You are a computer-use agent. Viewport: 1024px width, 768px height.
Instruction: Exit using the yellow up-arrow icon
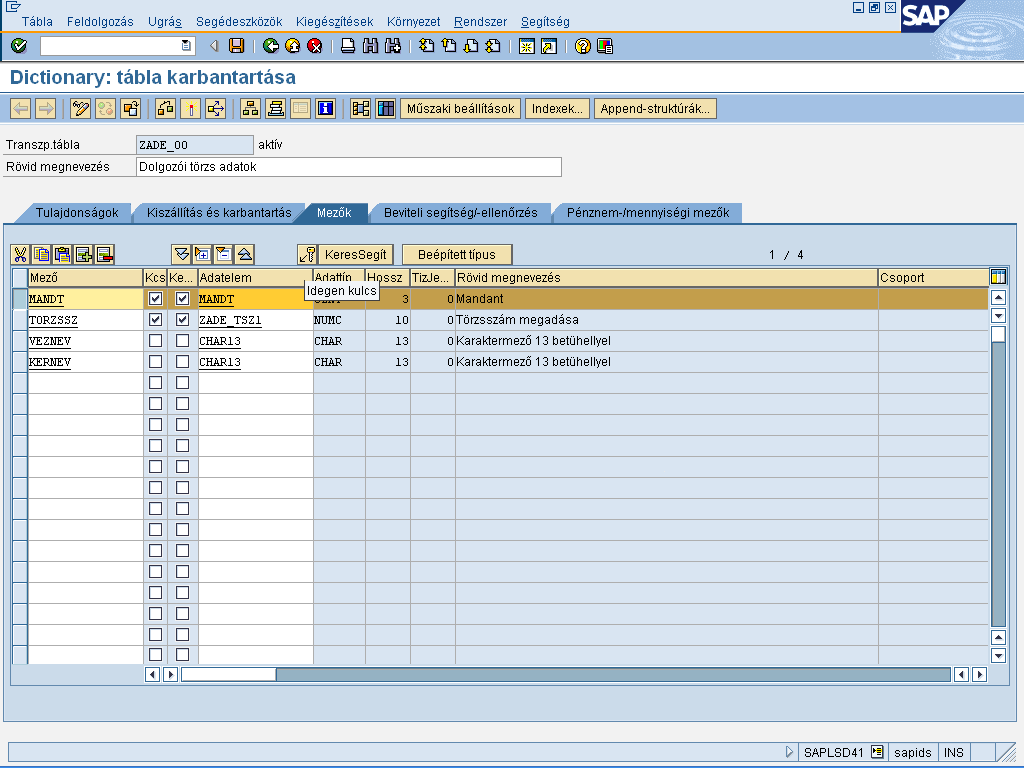click(293, 46)
